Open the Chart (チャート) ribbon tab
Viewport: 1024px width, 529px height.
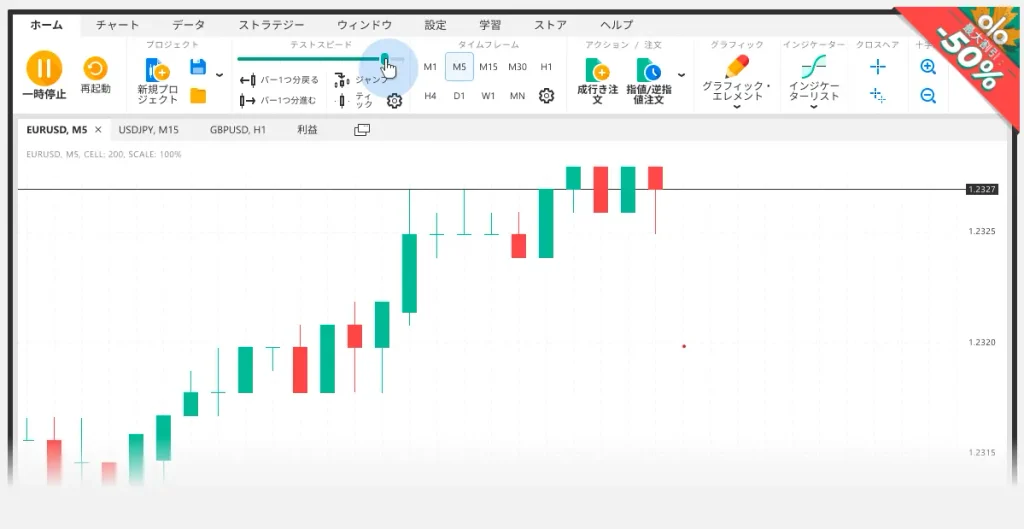[118, 25]
